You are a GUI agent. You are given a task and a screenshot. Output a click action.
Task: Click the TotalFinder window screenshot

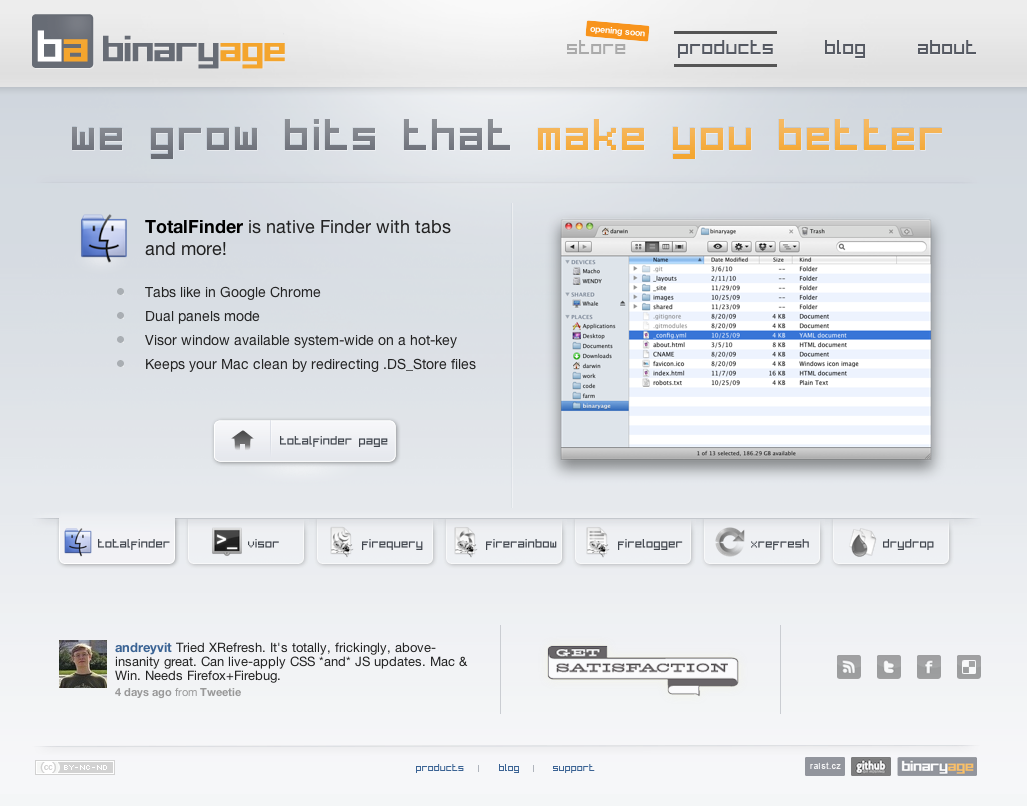(x=745, y=340)
